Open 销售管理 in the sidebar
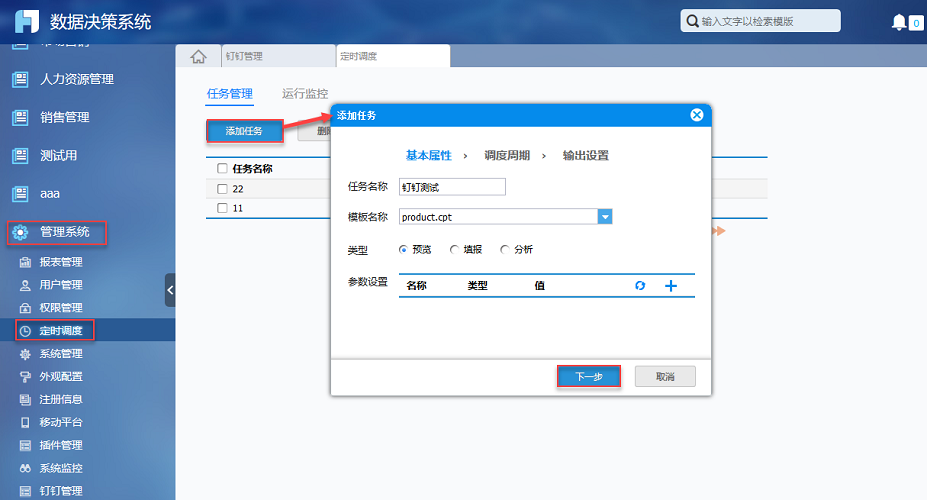Image resolution: width=927 pixels, height=500 pixels. pyautogui.click(x=64, y=118)
